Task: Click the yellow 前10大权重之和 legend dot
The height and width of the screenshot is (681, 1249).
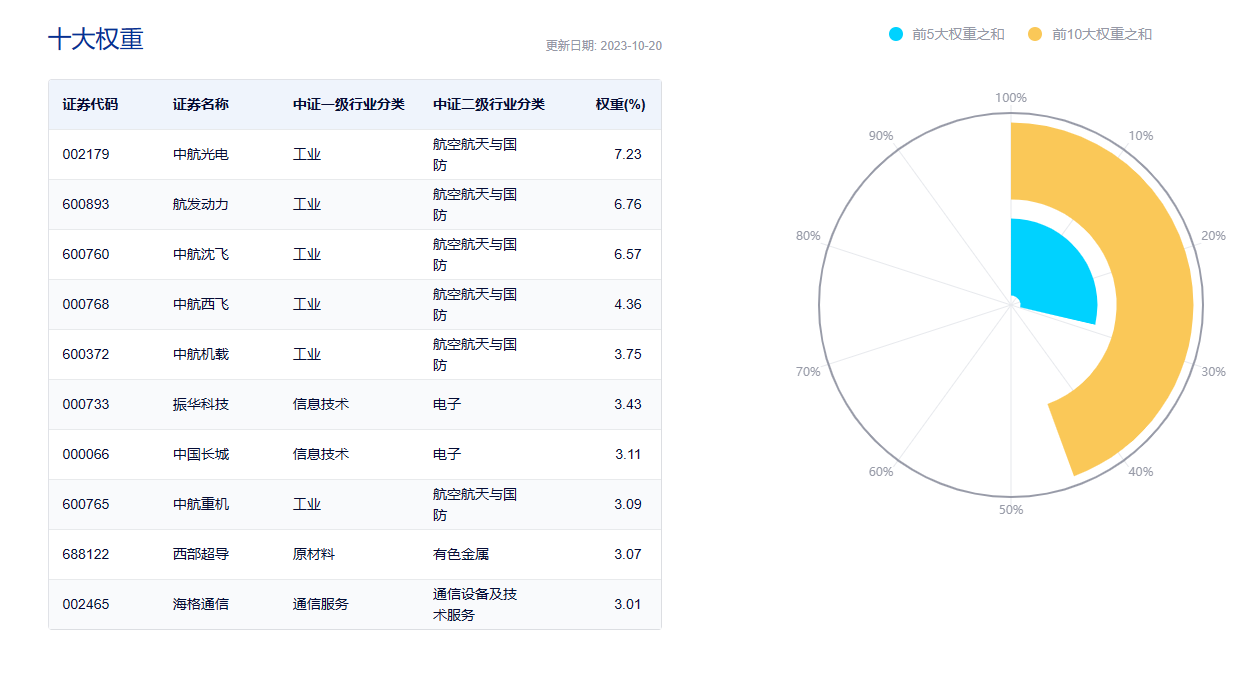Action: [1035, 34]
